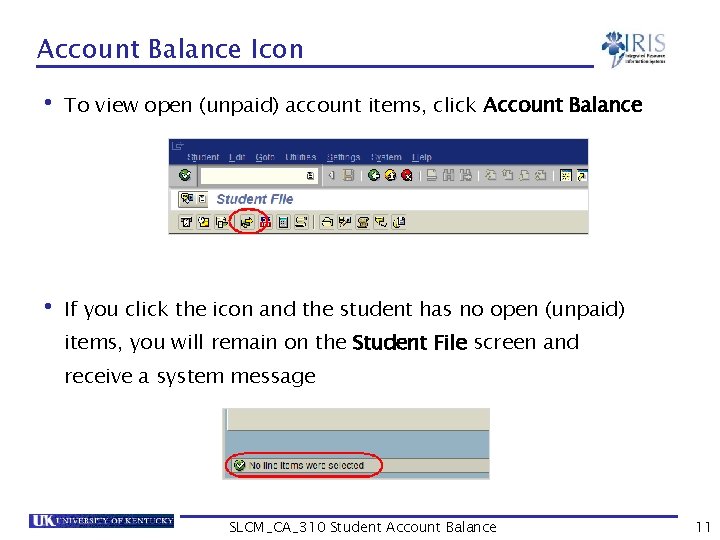This screenshot has height=540, width=720.
Task: Click the first icon in the Student File toolbar
Action: (x=186, y=222)
